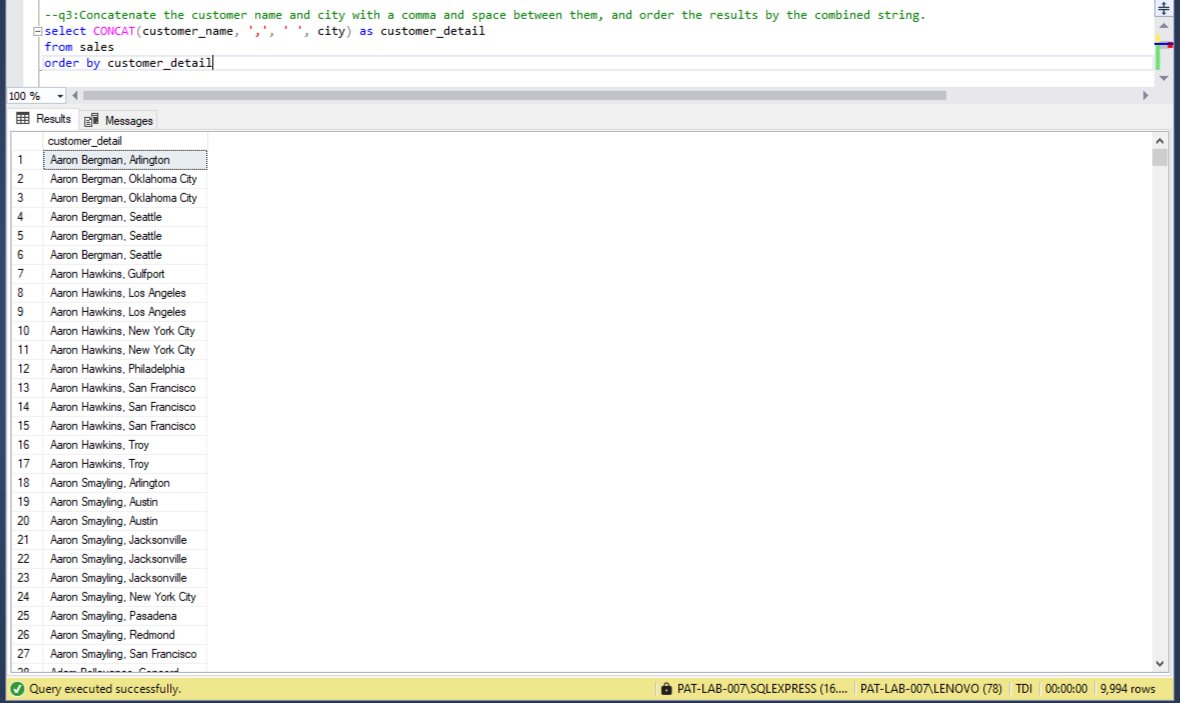Viewport: 1180px width, 703px height.
Task: Select 'Aaron Smayling, Redmond' cell
Action: (x=125, y=635)
